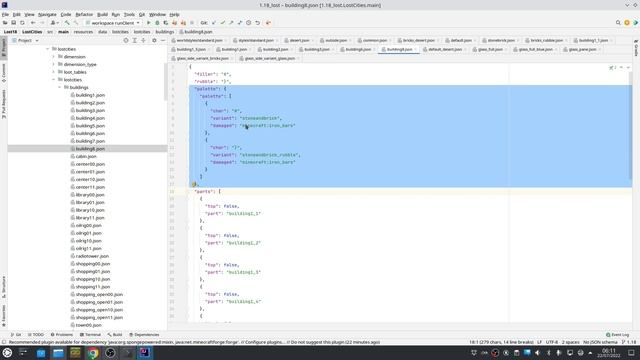Navigate Forward with the right arrow icon

42,23
